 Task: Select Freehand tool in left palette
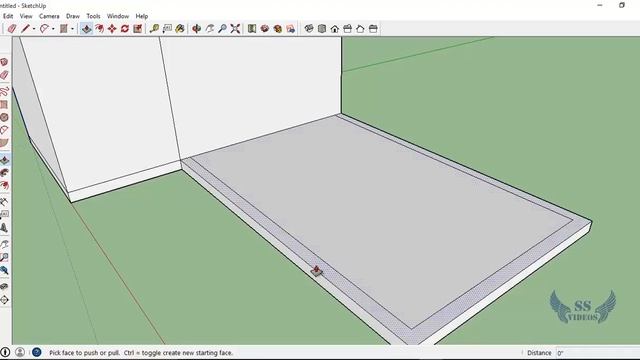point(4,91)
